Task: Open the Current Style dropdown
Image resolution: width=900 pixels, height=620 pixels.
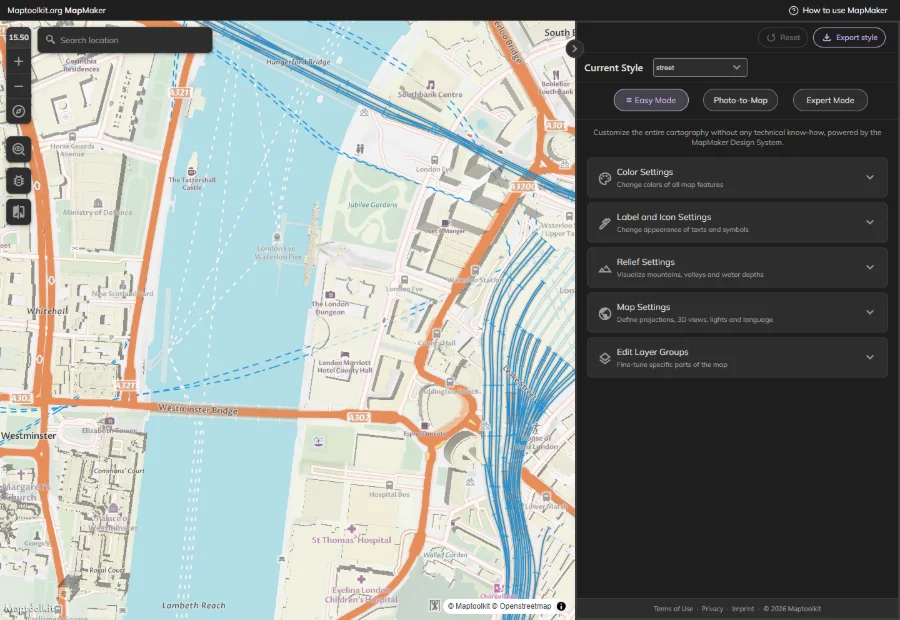Action: (700, 68)
